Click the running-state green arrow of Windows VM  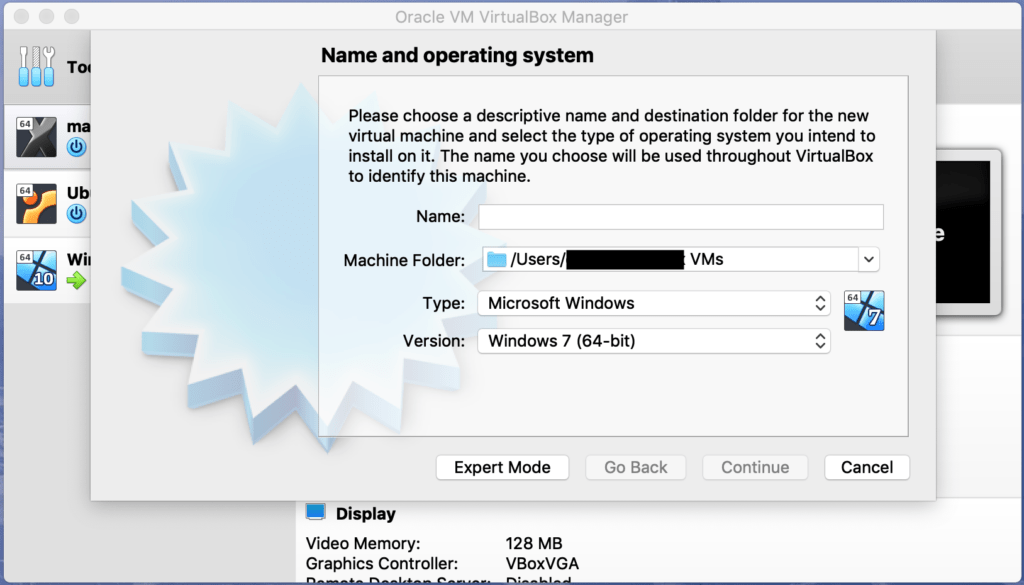76,281
